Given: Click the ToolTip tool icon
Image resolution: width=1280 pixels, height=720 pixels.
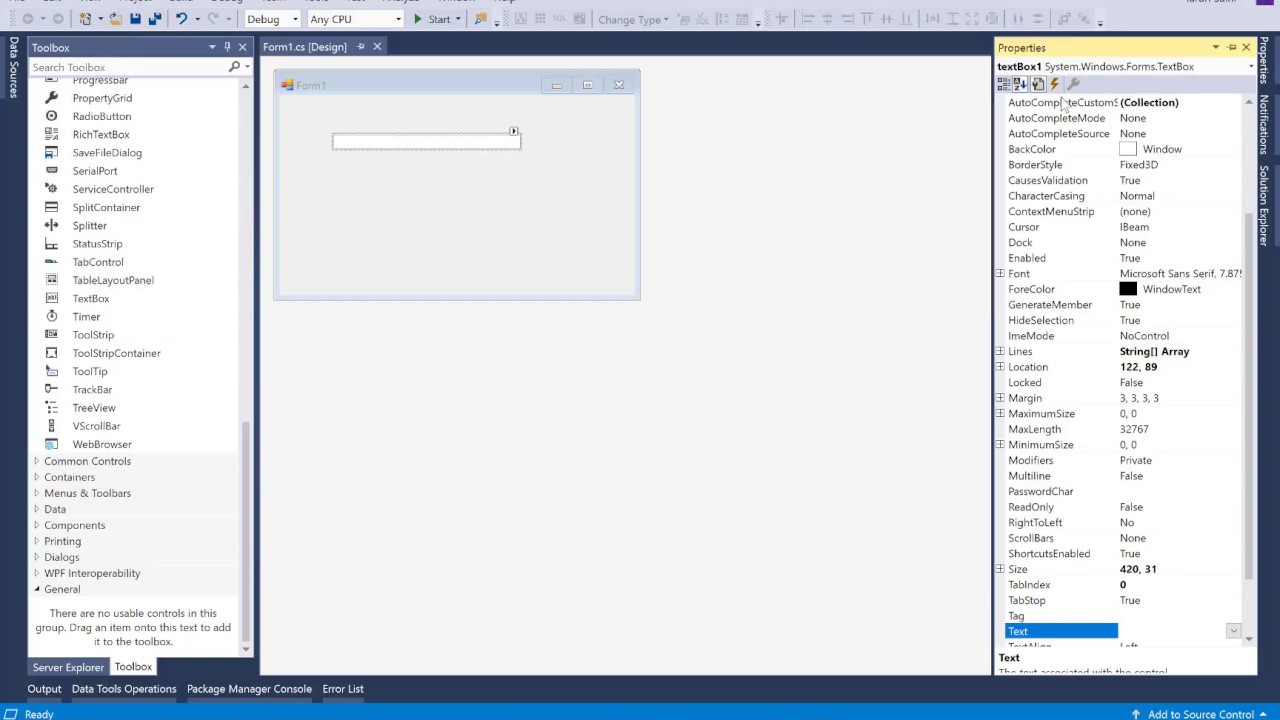Looking at the screenshot, I should (x=51, y=371).
